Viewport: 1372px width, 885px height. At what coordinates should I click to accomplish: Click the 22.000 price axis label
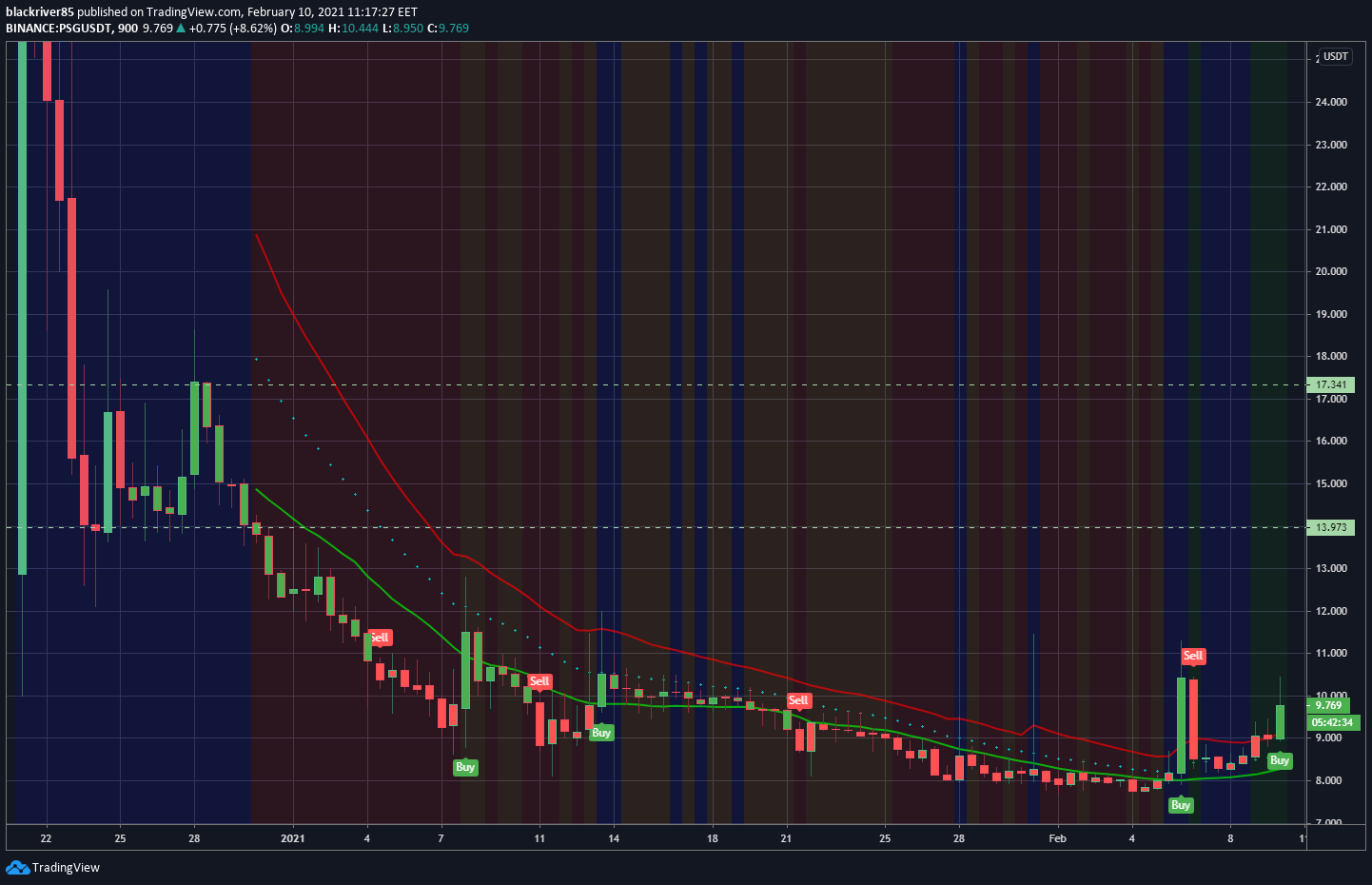click(x=1331, y=187)
